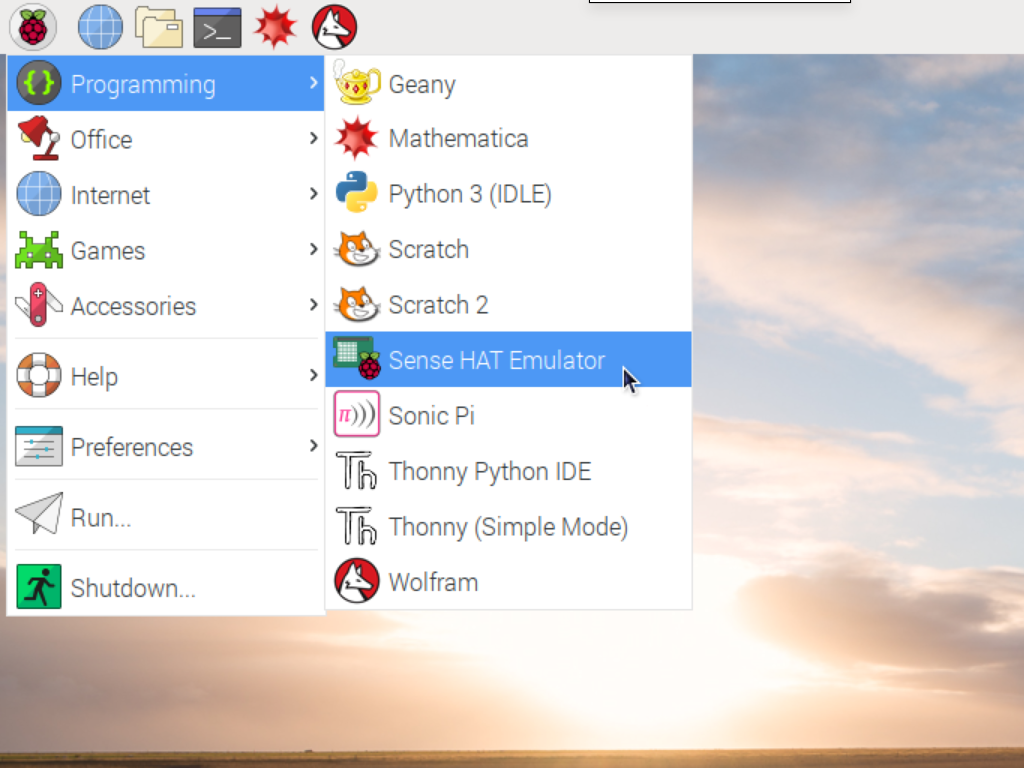Choose the Run... menu entry
This screenshot has height=768, width=1024.
(166, 517)
